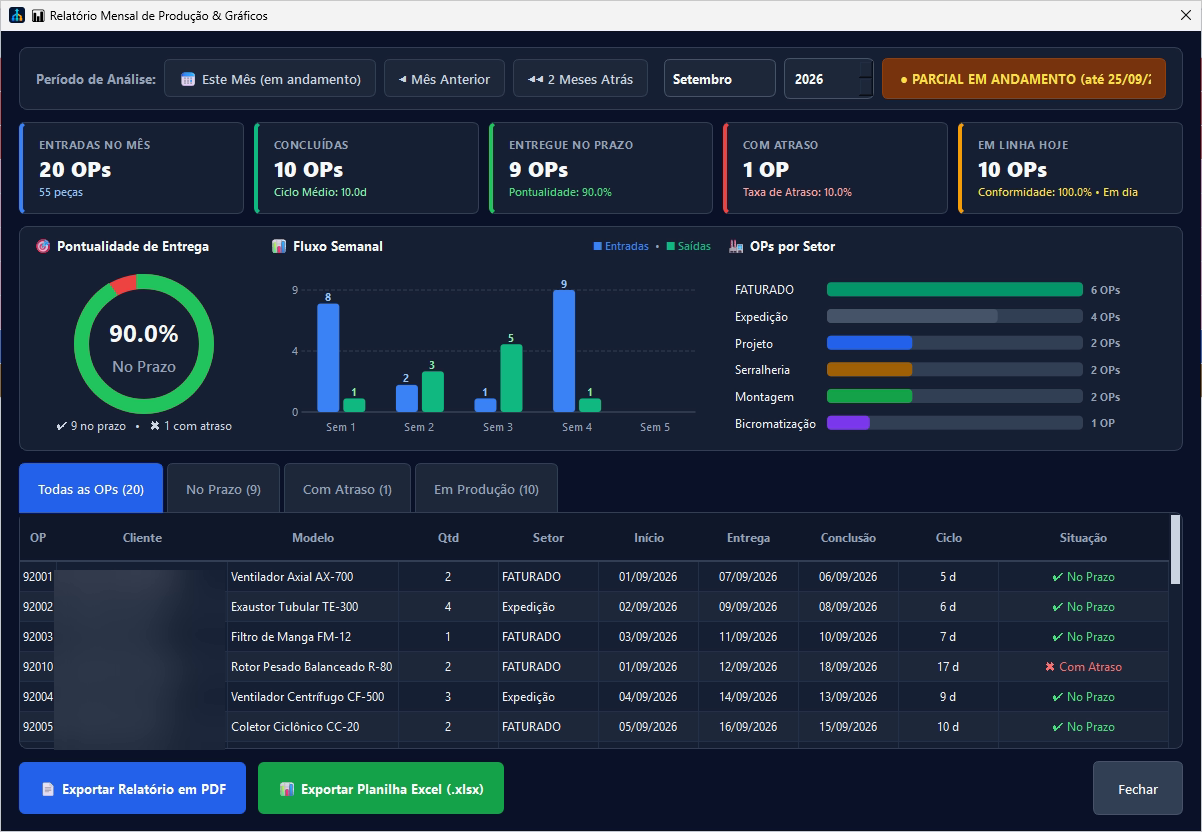Image resolution: width=1202 pixels, height=832 pixels.
Task: Click the bar chart icon before the window title
Action: pyautogui.click(x=38, y=16)
